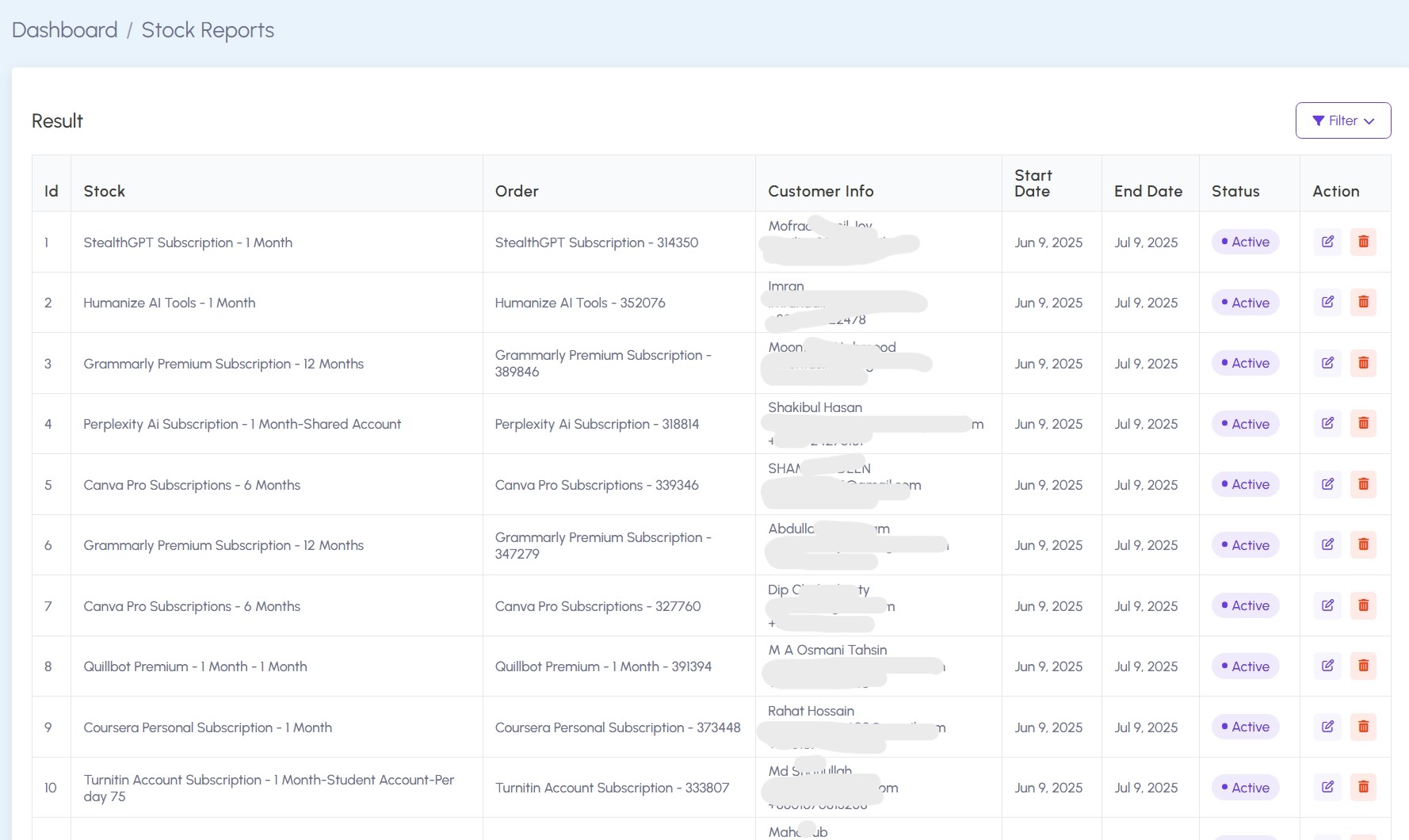Image resolution: width=1409 pixels, height=840 pixels.
Task: Click Active status badge in row 1
Action: (1246, 242)
